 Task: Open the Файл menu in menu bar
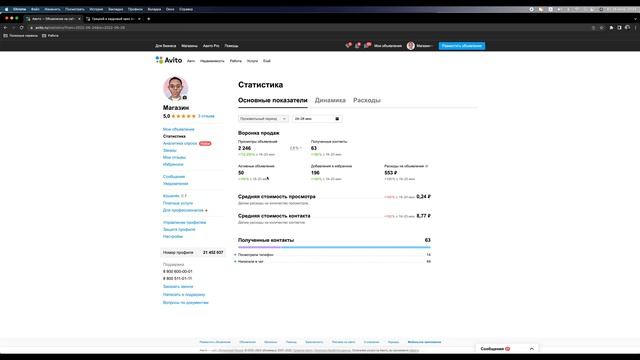point(36,9)
